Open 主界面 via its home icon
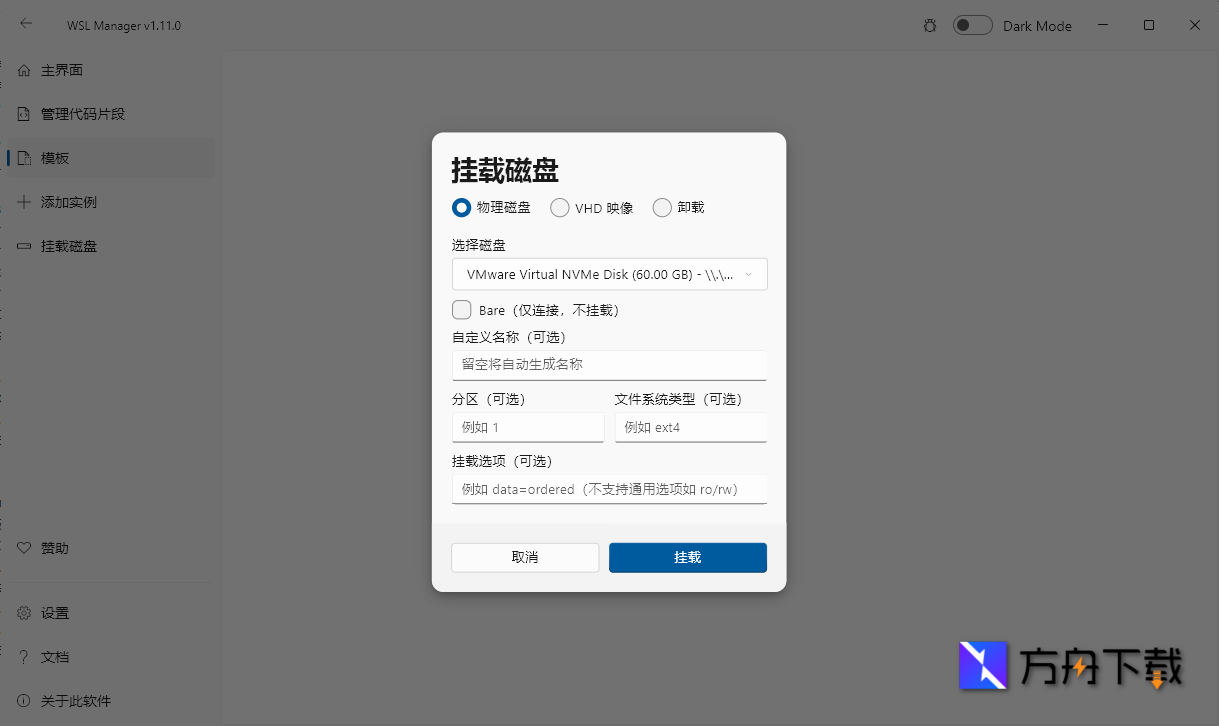1219x726 pixels. pyautogui.click(x=25, y=70)
